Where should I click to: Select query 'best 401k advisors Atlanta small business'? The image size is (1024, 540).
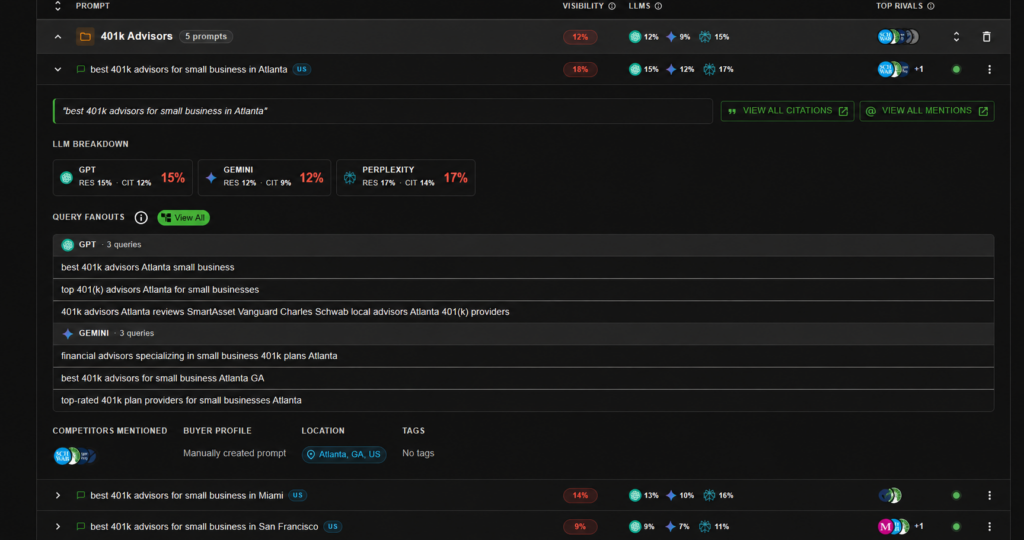click(523, 267)
